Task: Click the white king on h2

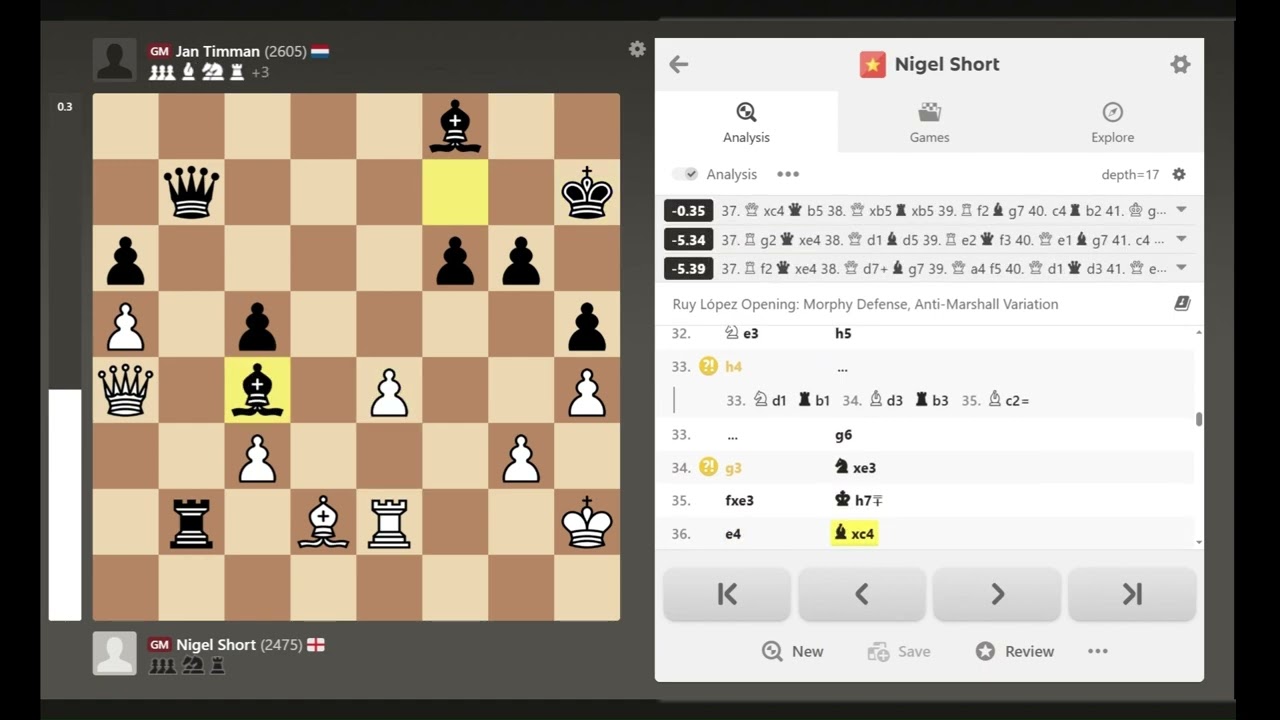Action: 587,522
